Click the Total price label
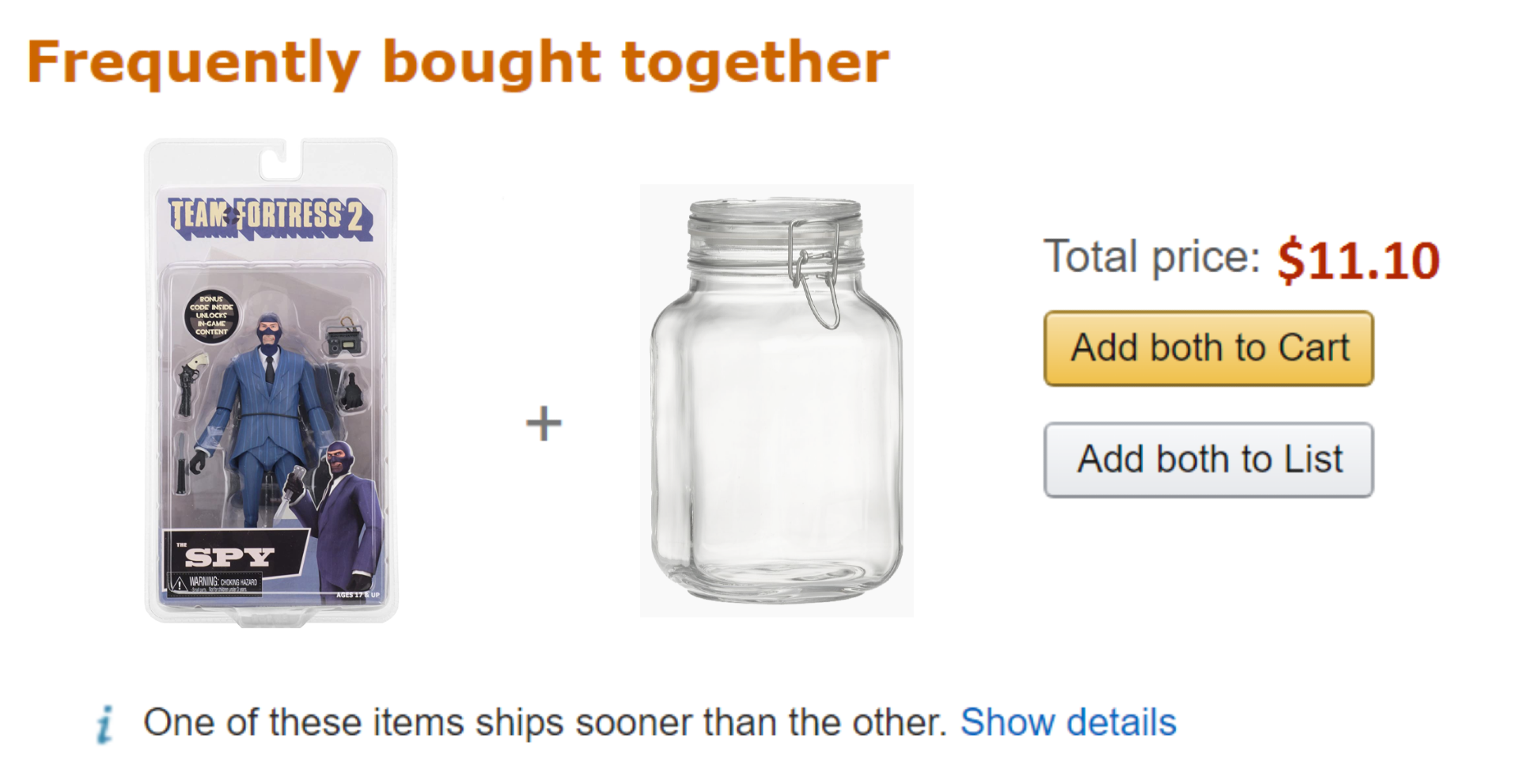The image size is (1519, 784). point(1151,257)
